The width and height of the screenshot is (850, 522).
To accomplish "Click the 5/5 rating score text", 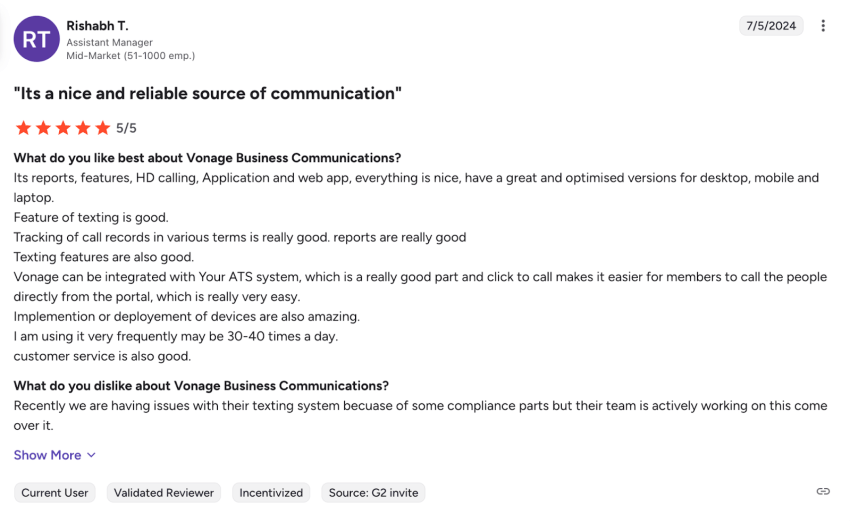I will (126, 128).
